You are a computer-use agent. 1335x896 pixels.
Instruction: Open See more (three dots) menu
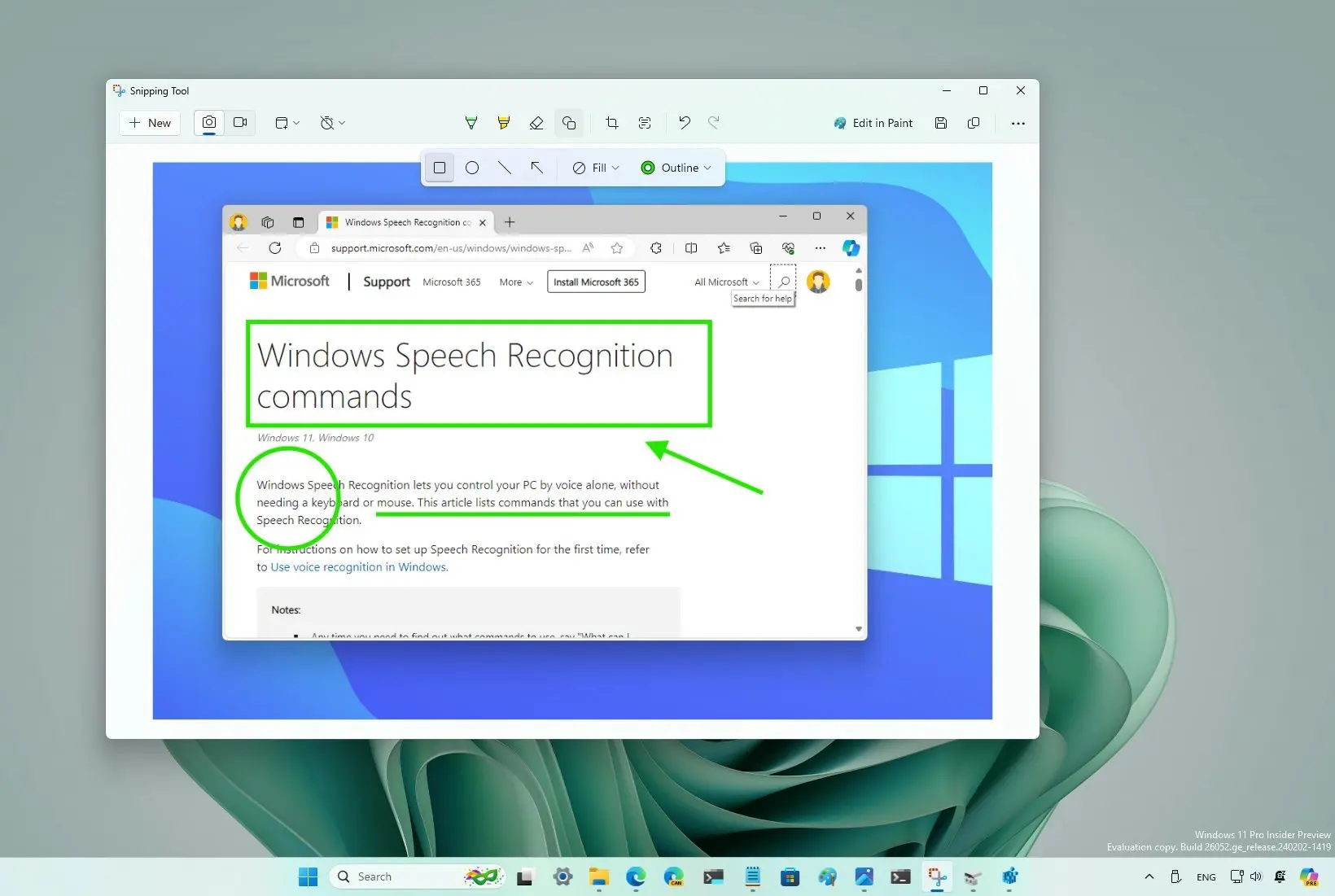(x=1018, y=123)
